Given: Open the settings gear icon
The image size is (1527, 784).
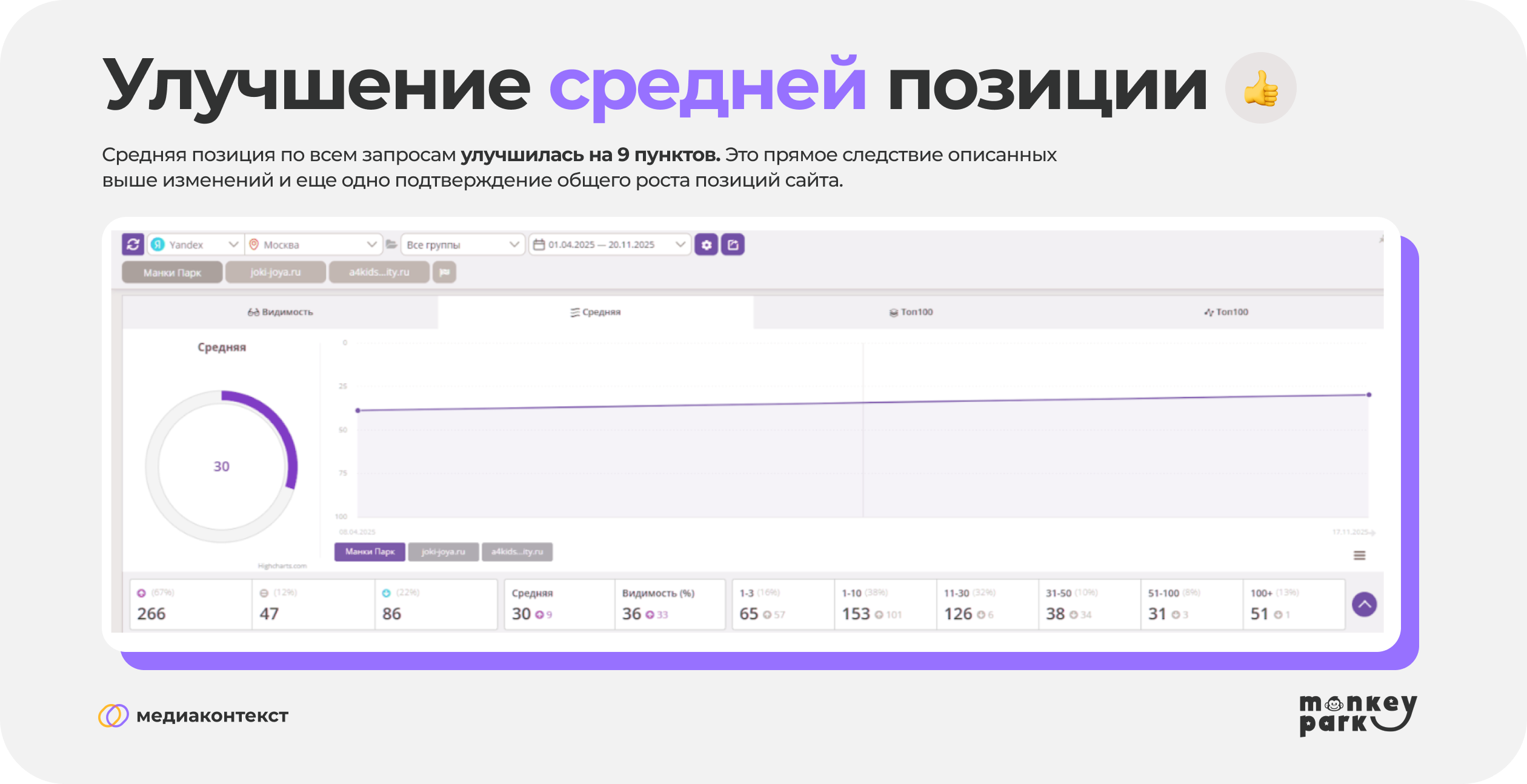Looking at the screenshot, I should point(707,245).
